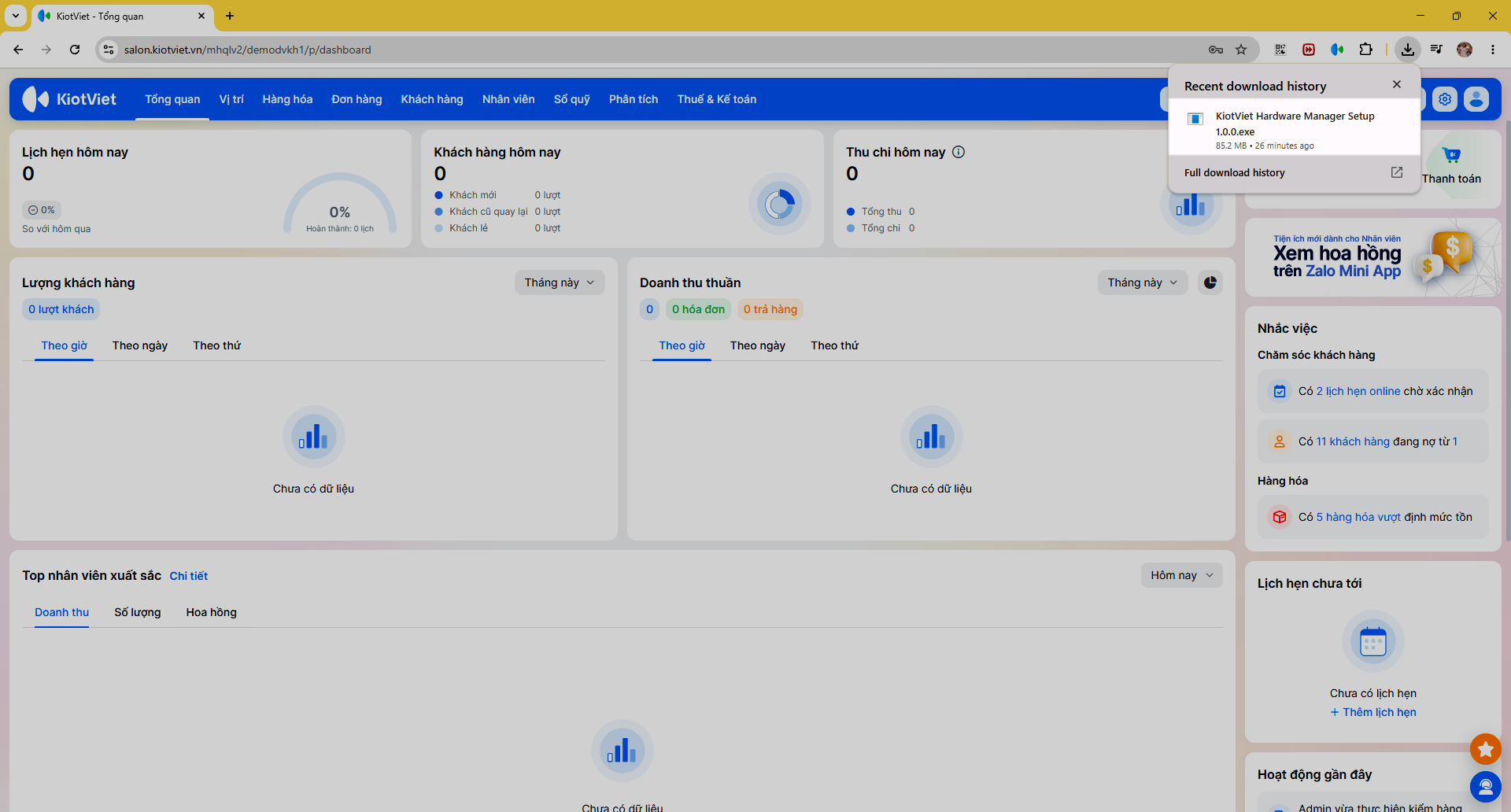Open full download history external icon
The image size is (1511, 812).
tap(1397, 172)
